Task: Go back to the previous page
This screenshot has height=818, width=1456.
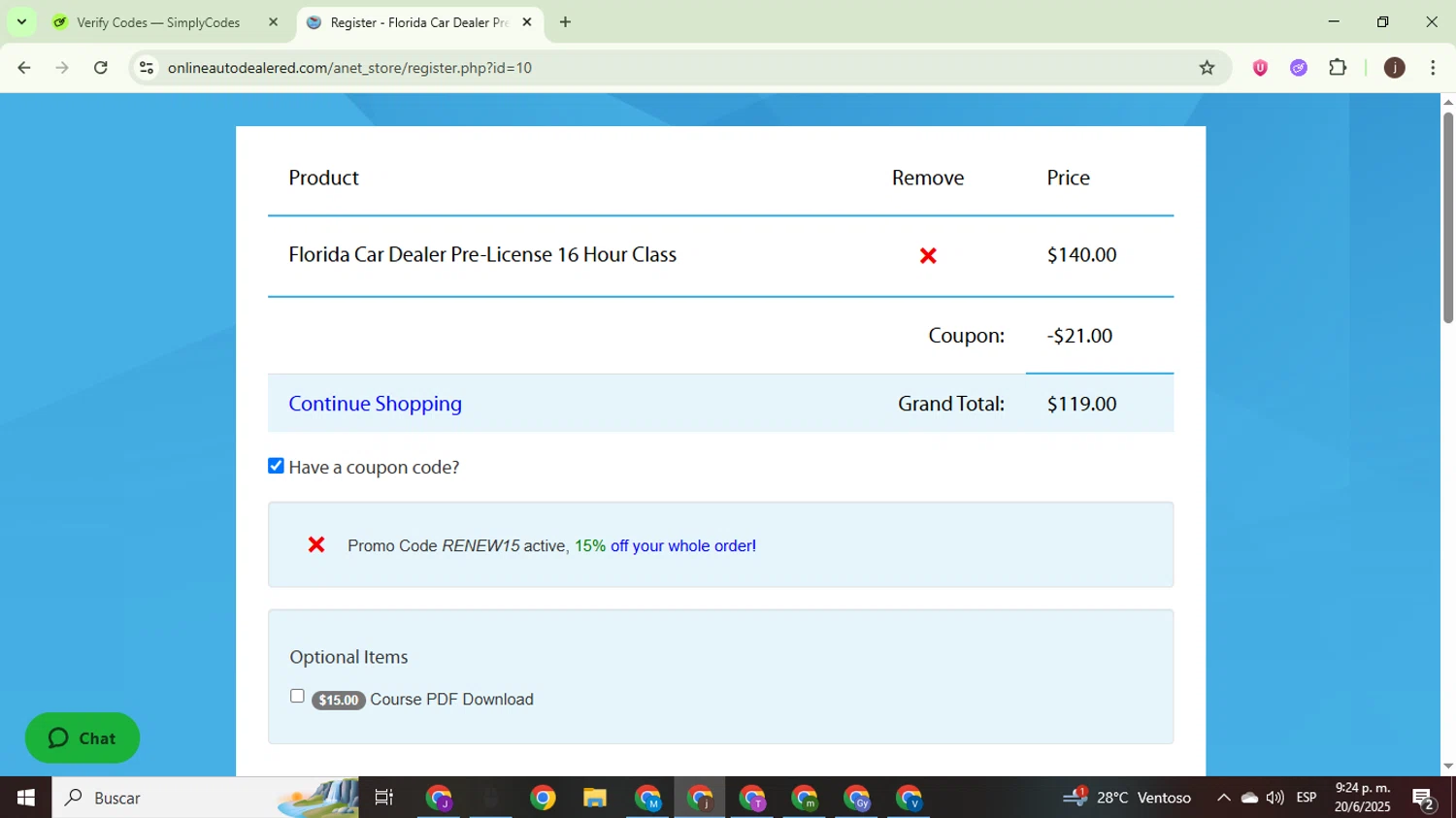Action: [x=24, y=68]
